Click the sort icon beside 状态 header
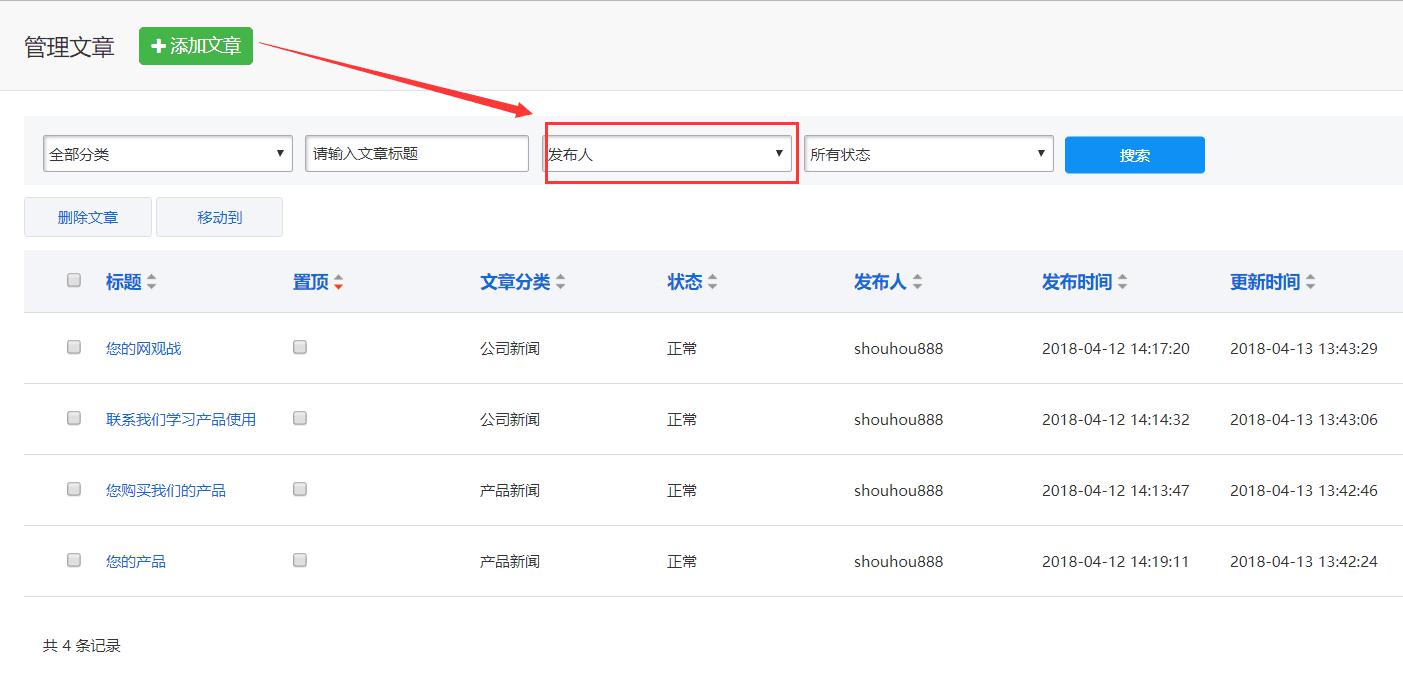The image size is (1403, 690). [712, 283]
